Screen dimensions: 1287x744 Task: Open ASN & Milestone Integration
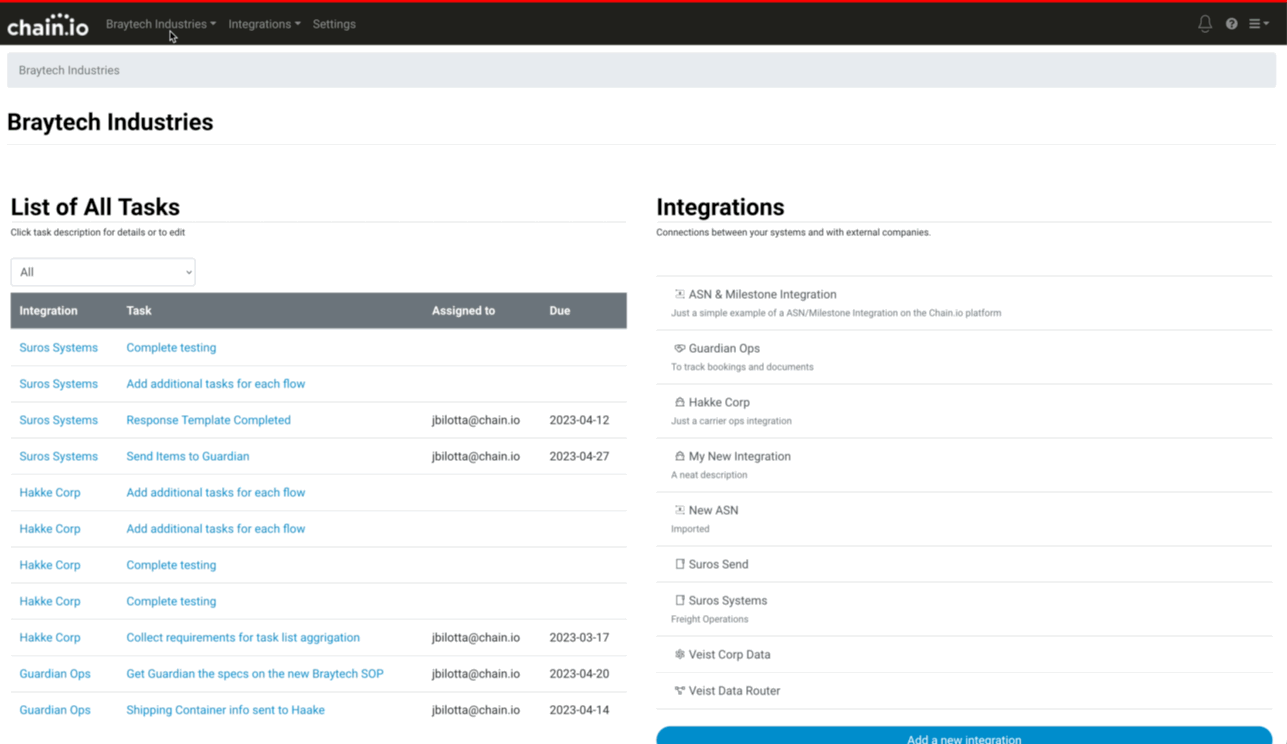pyautogui.click(x=762, y=294)
